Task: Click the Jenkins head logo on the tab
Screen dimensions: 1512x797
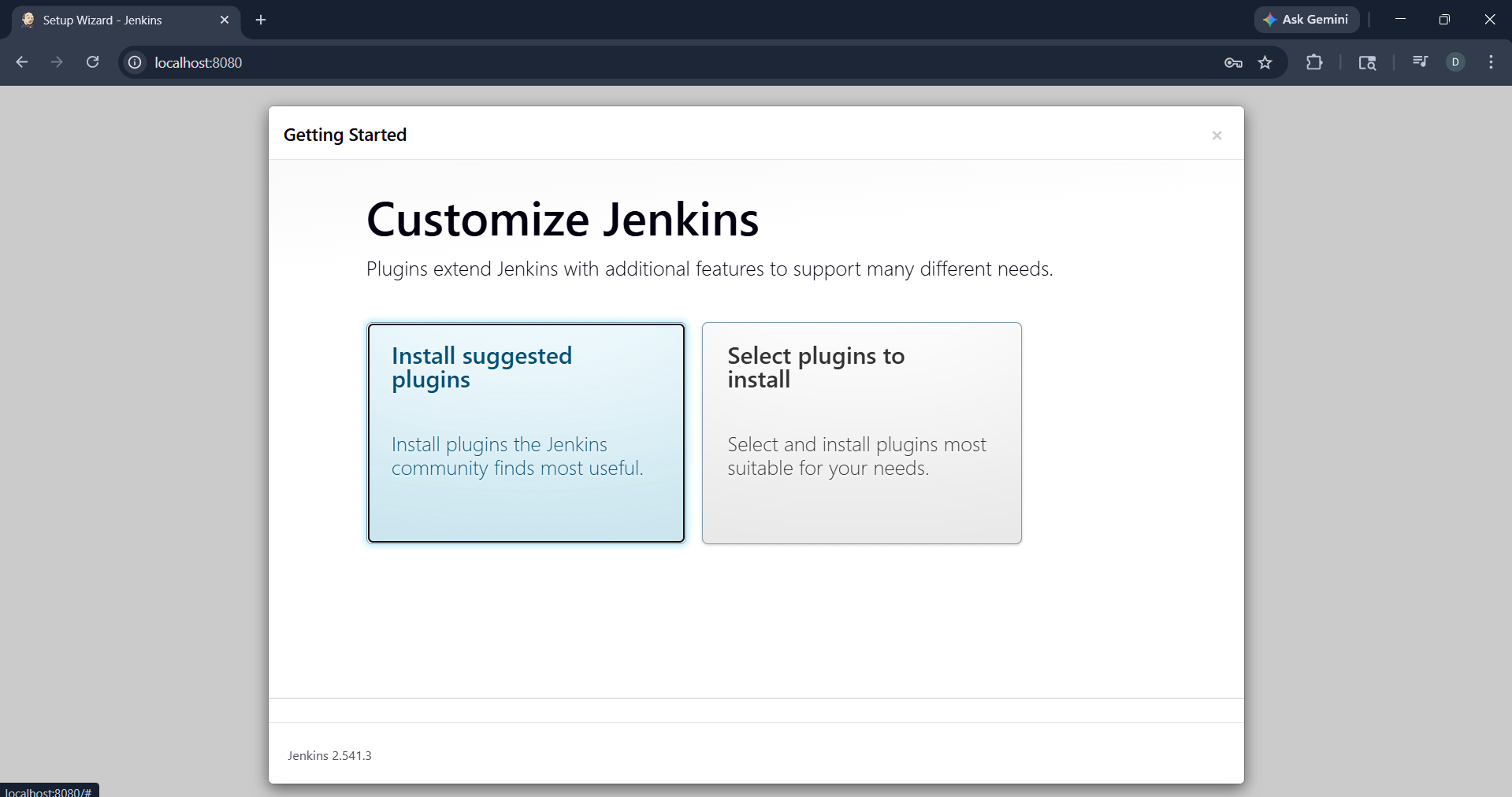Action: 28,20
